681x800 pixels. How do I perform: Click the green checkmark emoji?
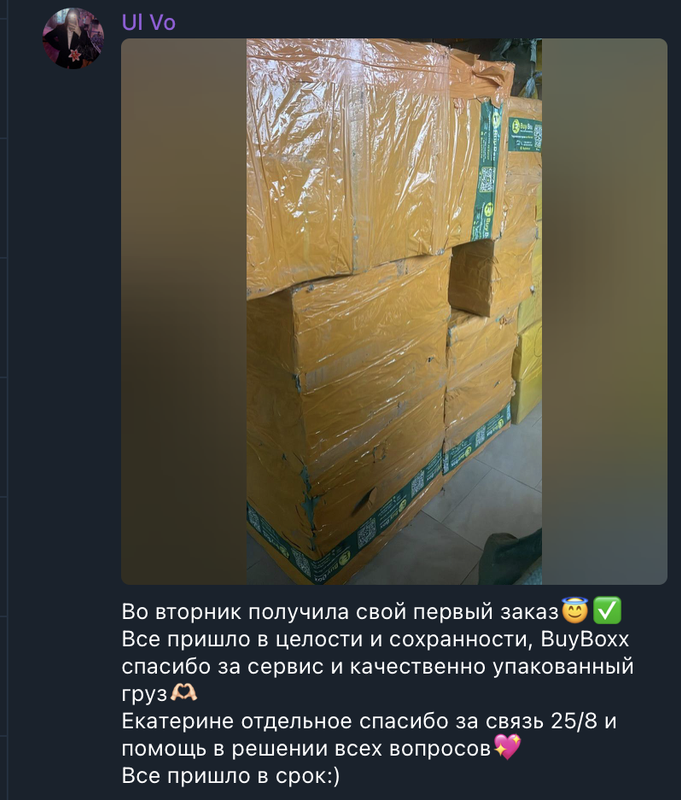point(607,610)
